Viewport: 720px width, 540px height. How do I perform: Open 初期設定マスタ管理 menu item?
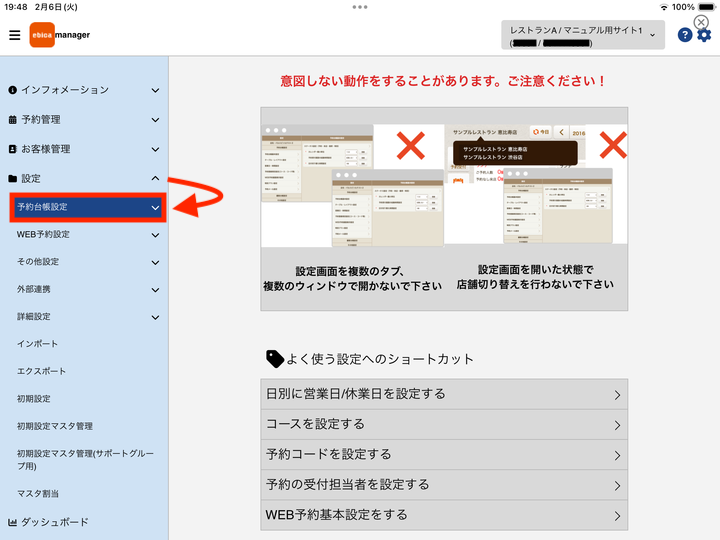tap(55, 426)
